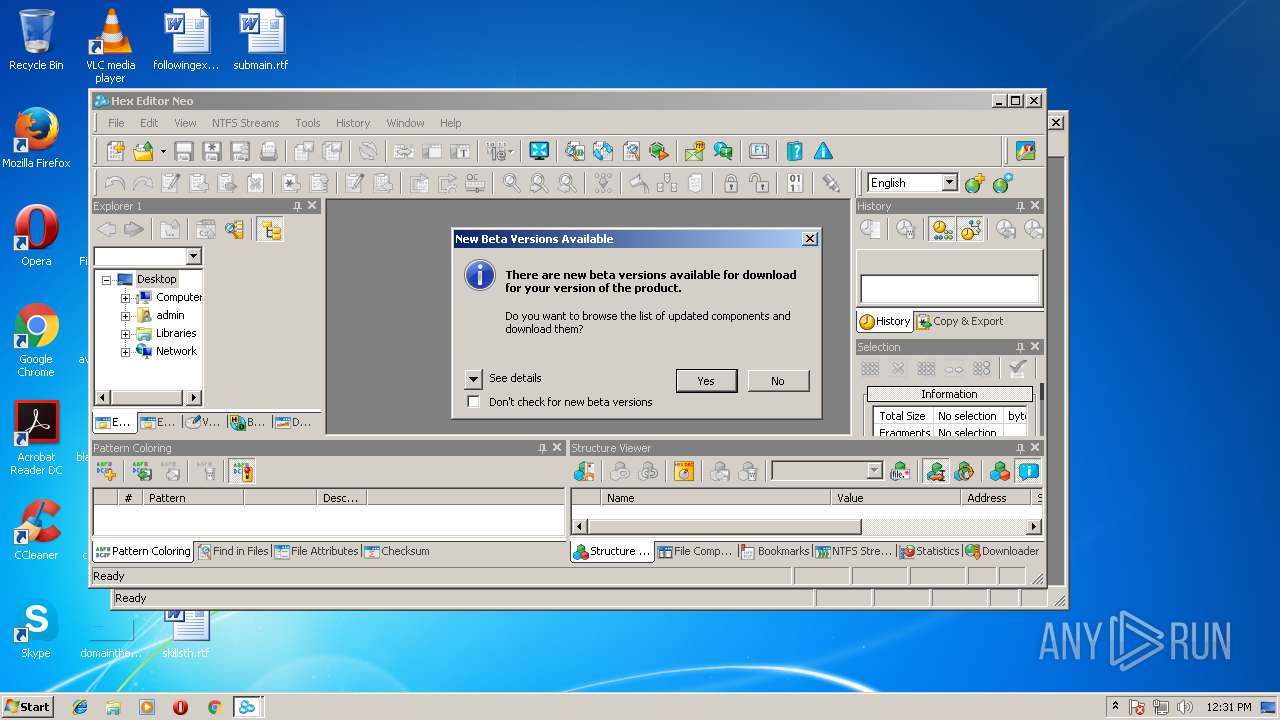Expand the Libraries tree node
Image resolution: width=1280 pixels, height=720 pixels.
(126, 334)
